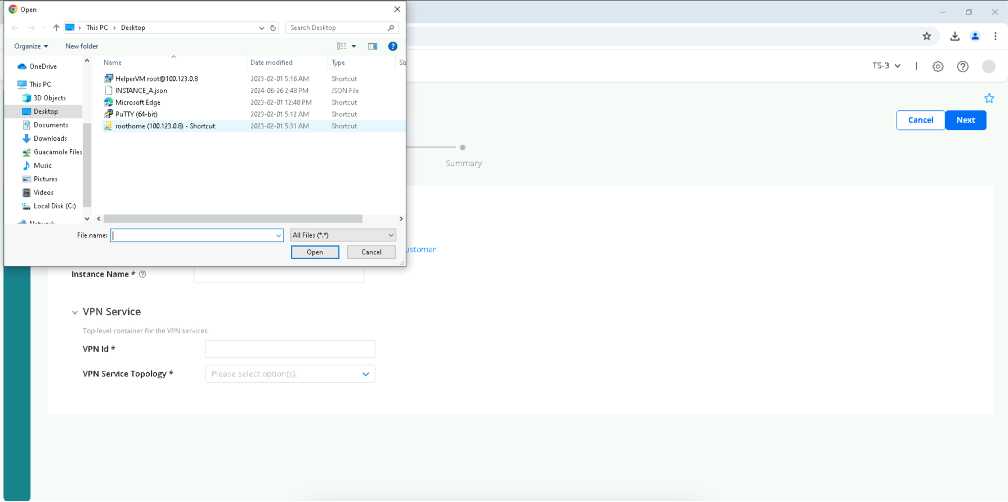Open the Organize menu

click(x=31, y=46)
